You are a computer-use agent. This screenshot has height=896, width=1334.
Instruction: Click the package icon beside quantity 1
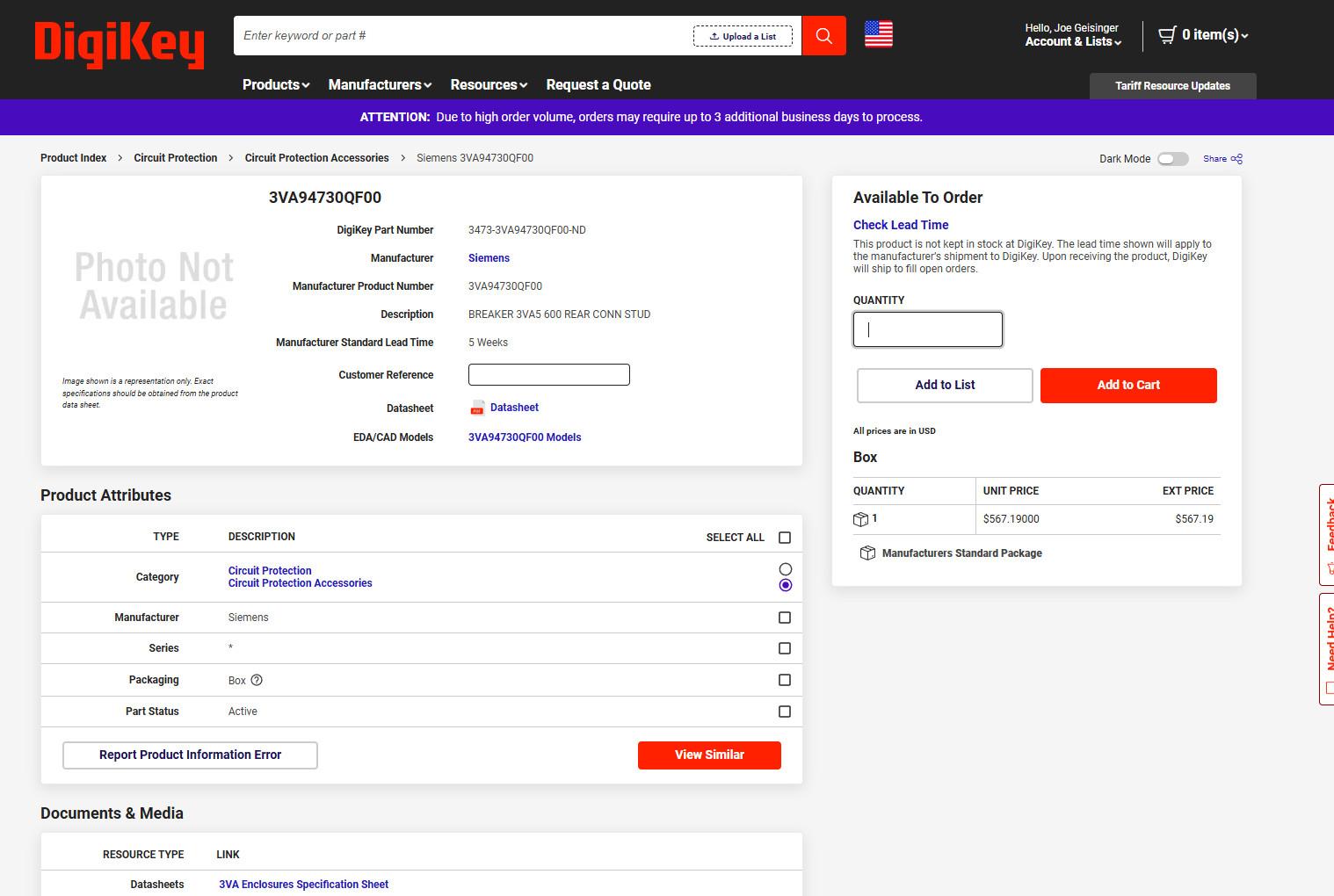[x=861, y=519]
